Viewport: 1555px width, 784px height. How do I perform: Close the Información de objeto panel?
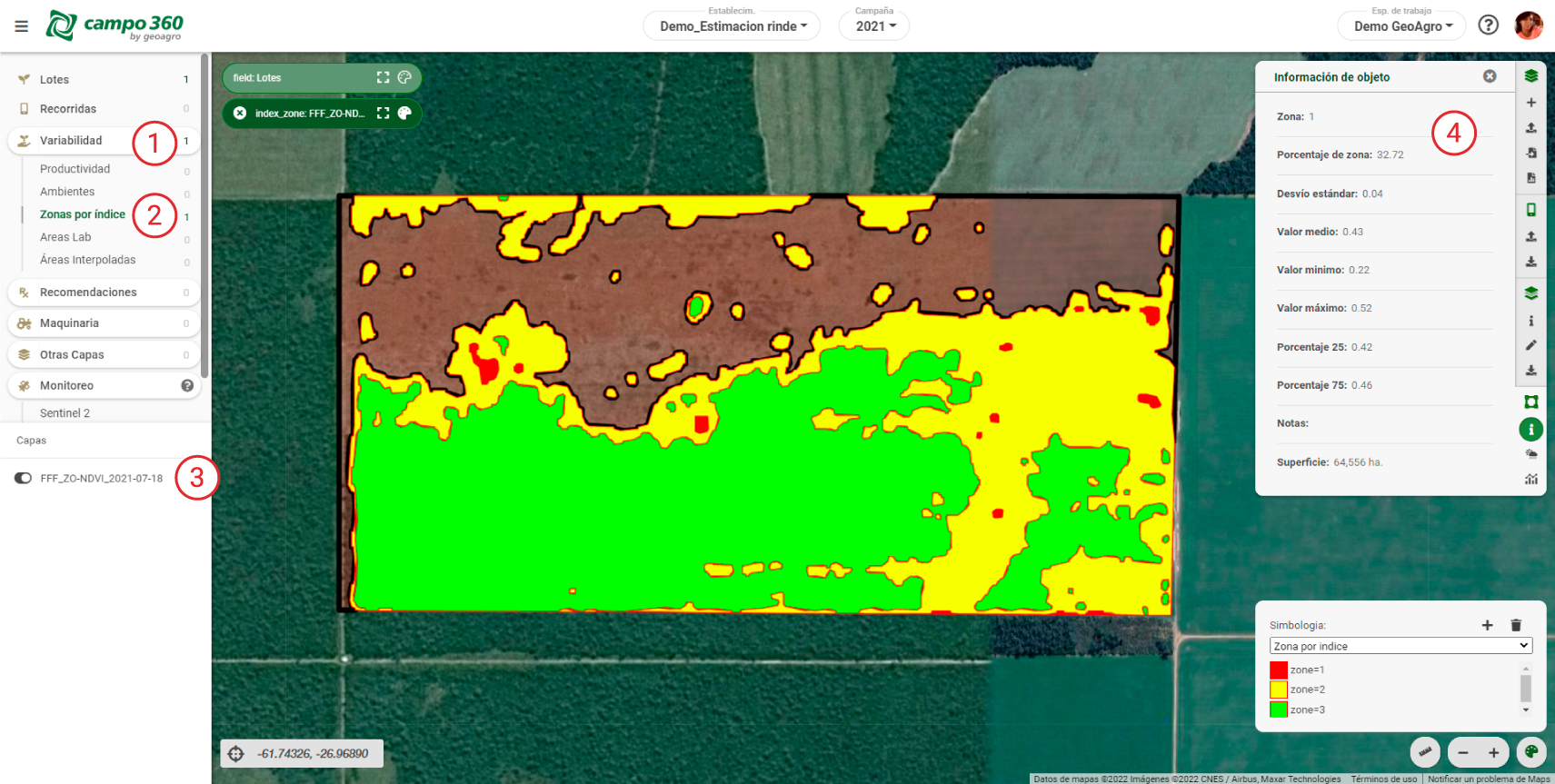pyautogui.click(x=1490, y=76)
